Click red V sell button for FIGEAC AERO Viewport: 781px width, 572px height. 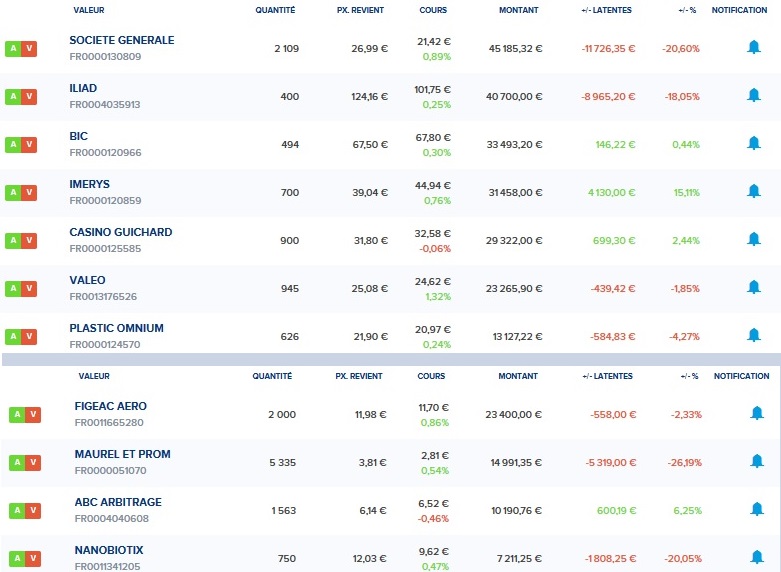(x=33, y=415)
